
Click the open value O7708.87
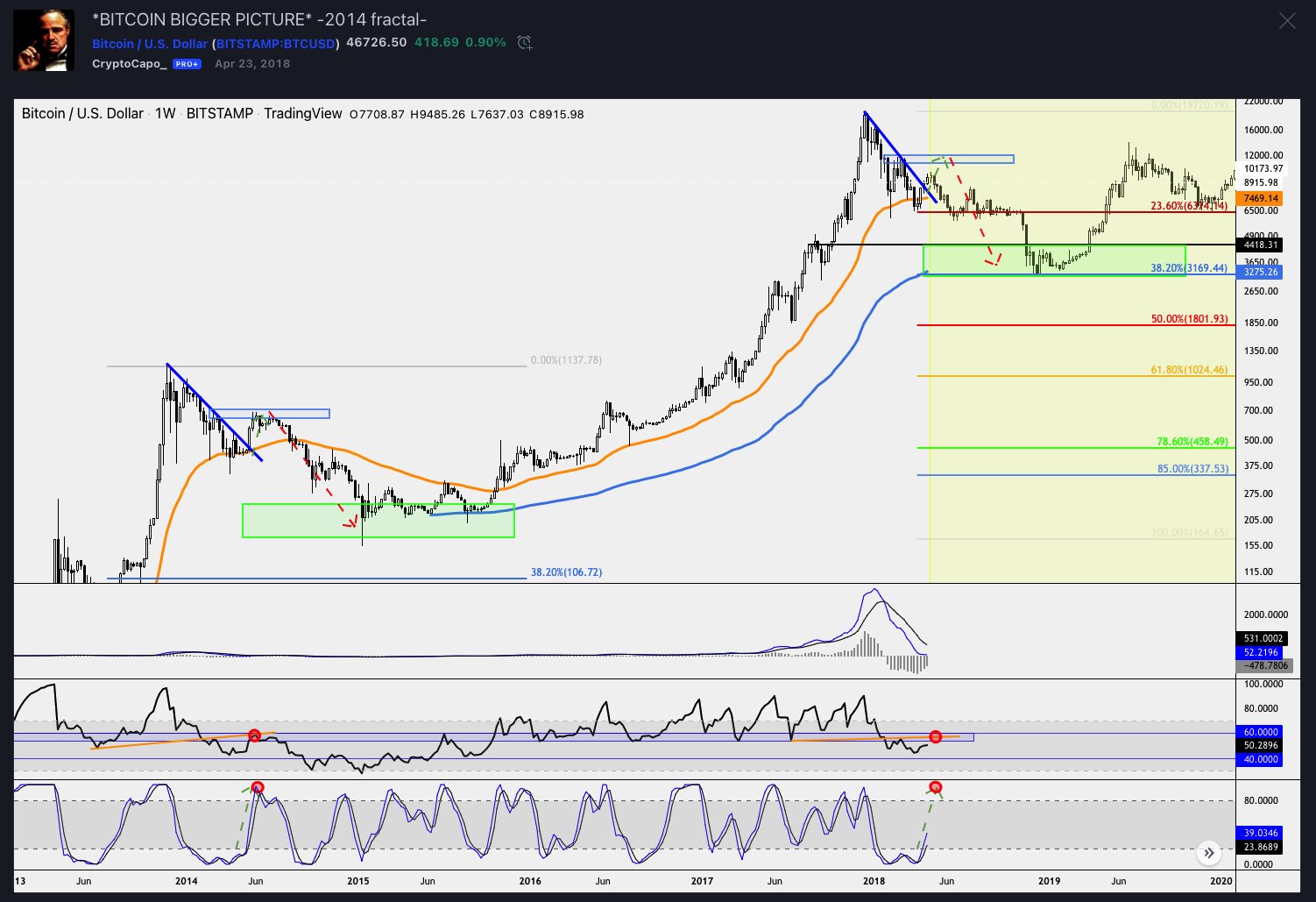pos(377,114)
